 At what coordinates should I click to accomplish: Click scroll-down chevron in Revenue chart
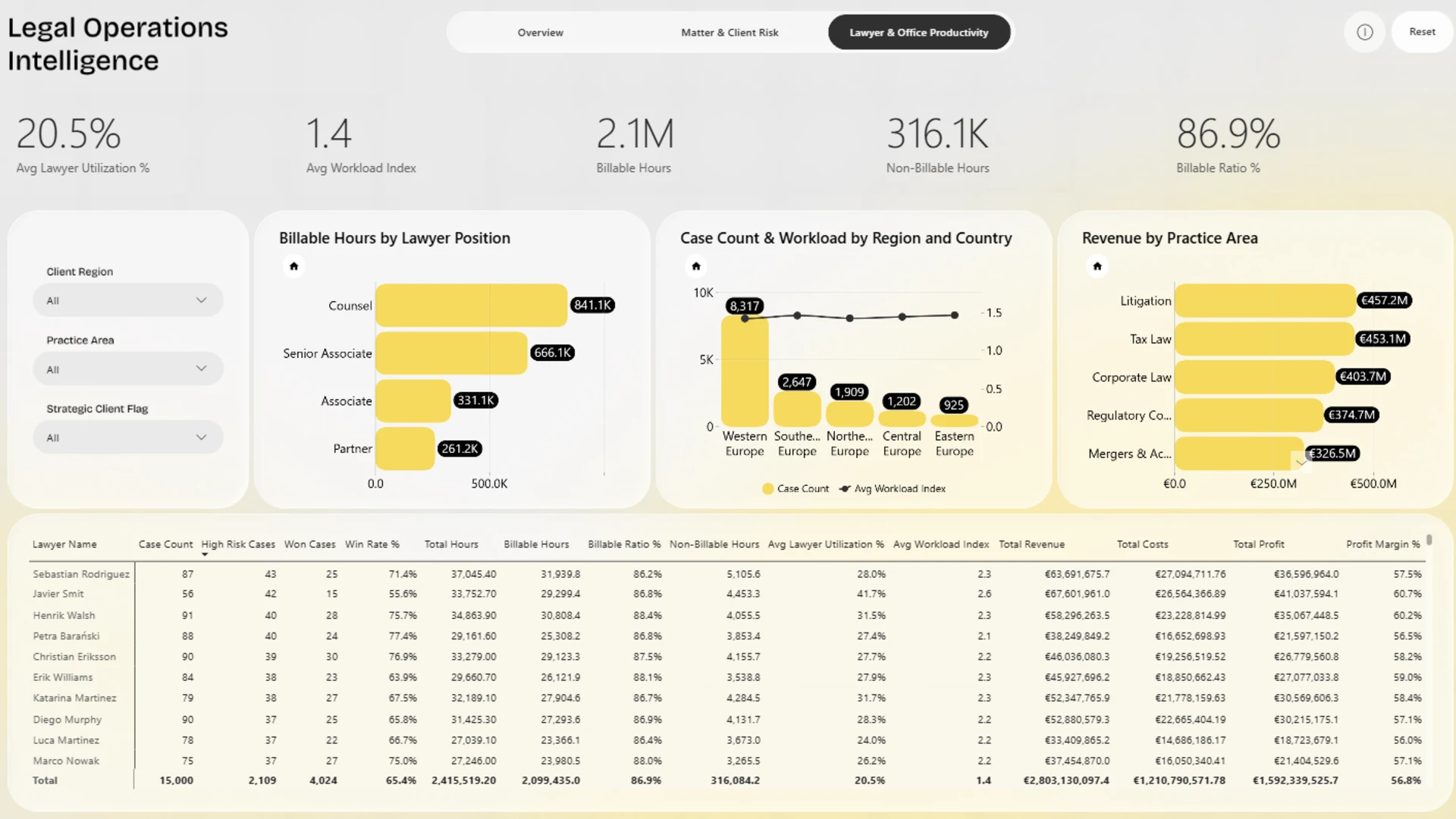click(1300, 461)
